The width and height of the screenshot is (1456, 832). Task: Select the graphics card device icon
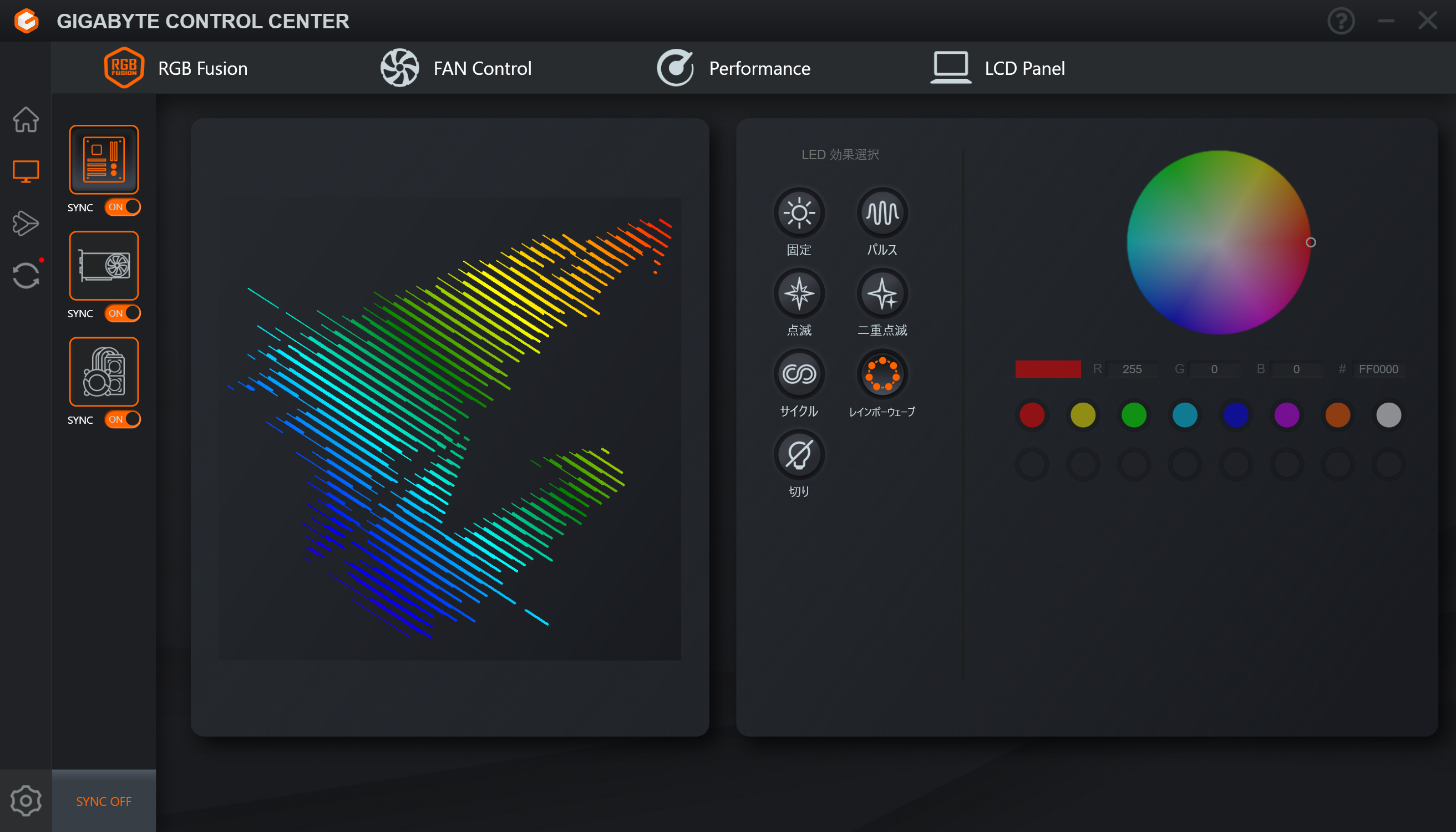(x=103, y=266)
